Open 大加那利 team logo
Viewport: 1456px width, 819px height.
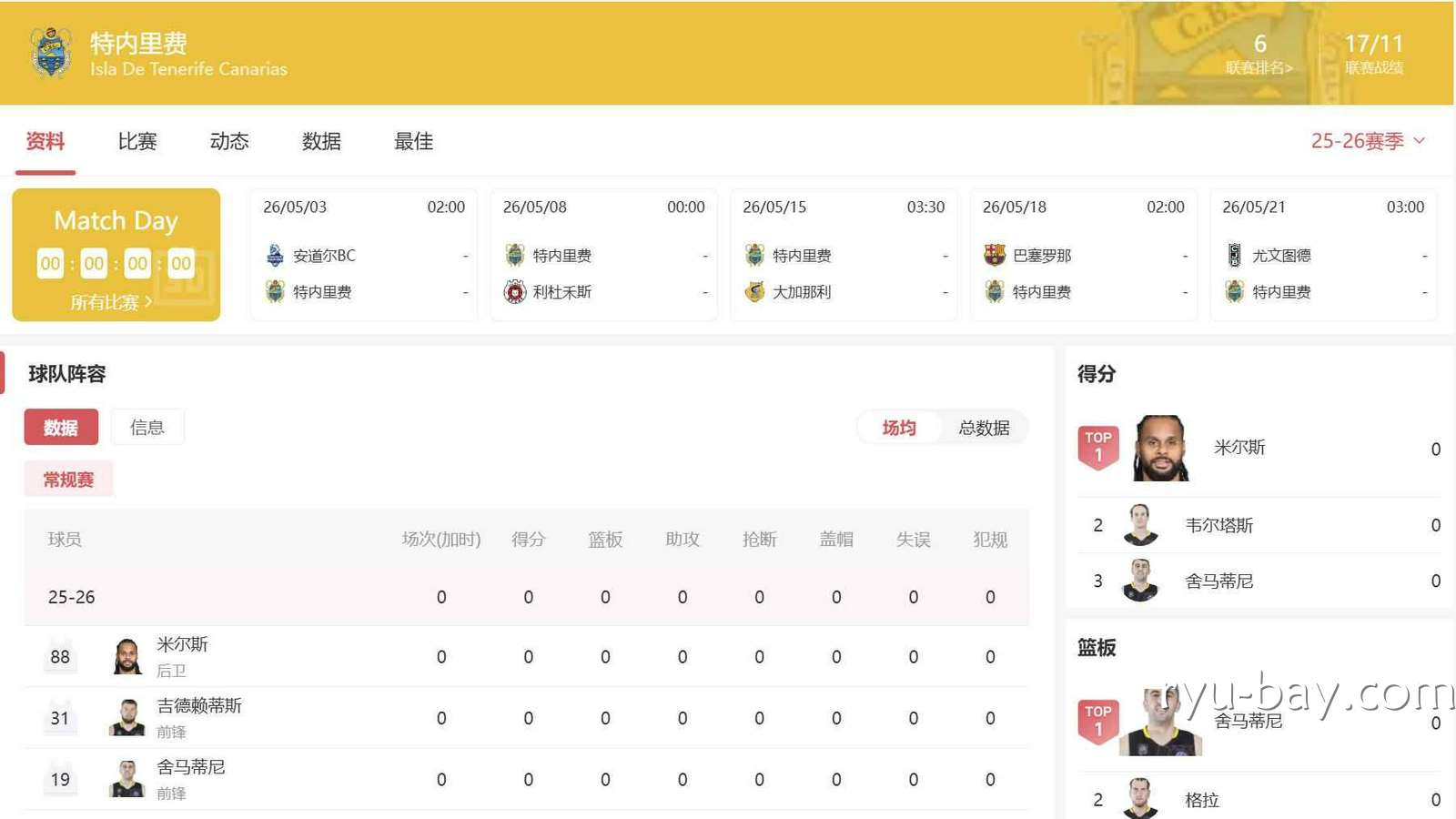click(x=754, y=291)
